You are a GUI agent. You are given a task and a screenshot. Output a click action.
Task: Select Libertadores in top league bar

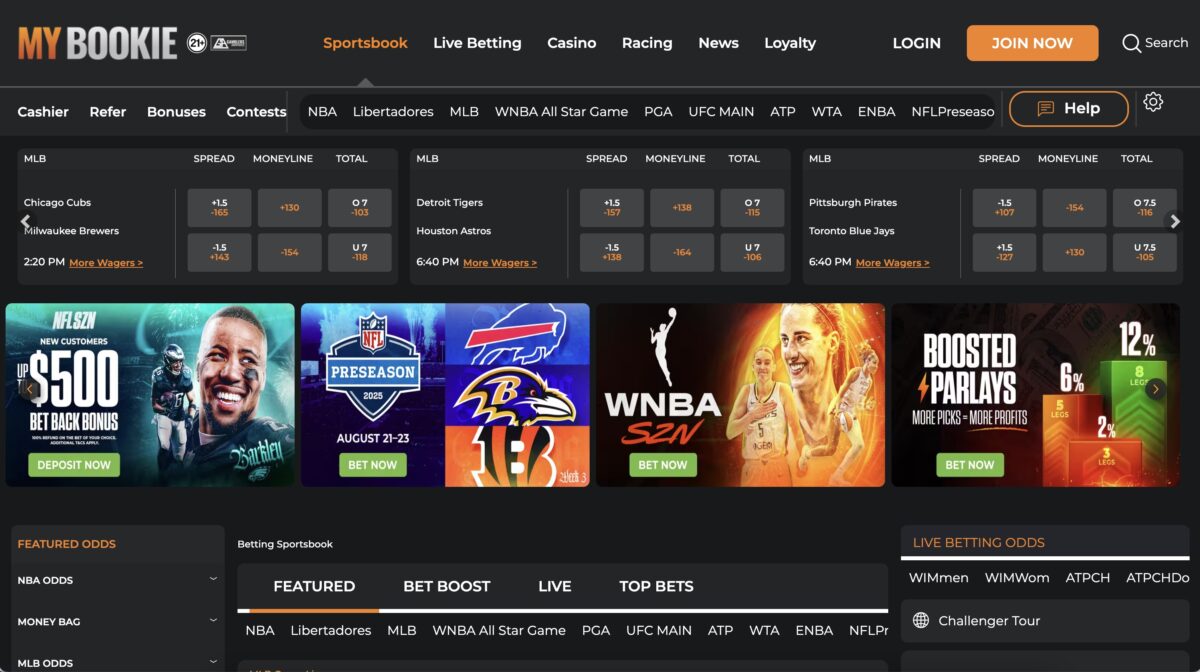point(393,112)
